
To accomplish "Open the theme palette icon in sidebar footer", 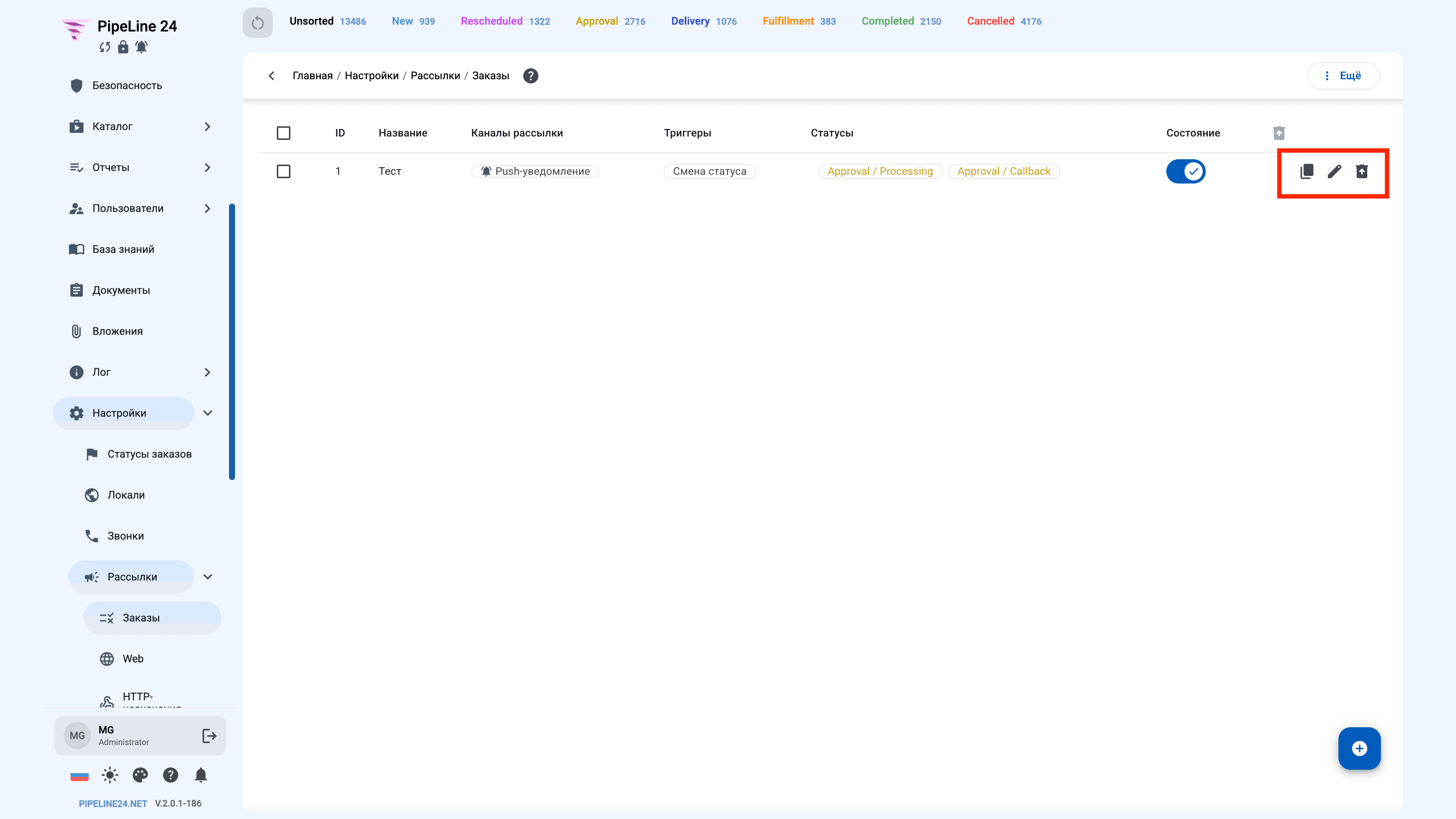I will point(140,775).
